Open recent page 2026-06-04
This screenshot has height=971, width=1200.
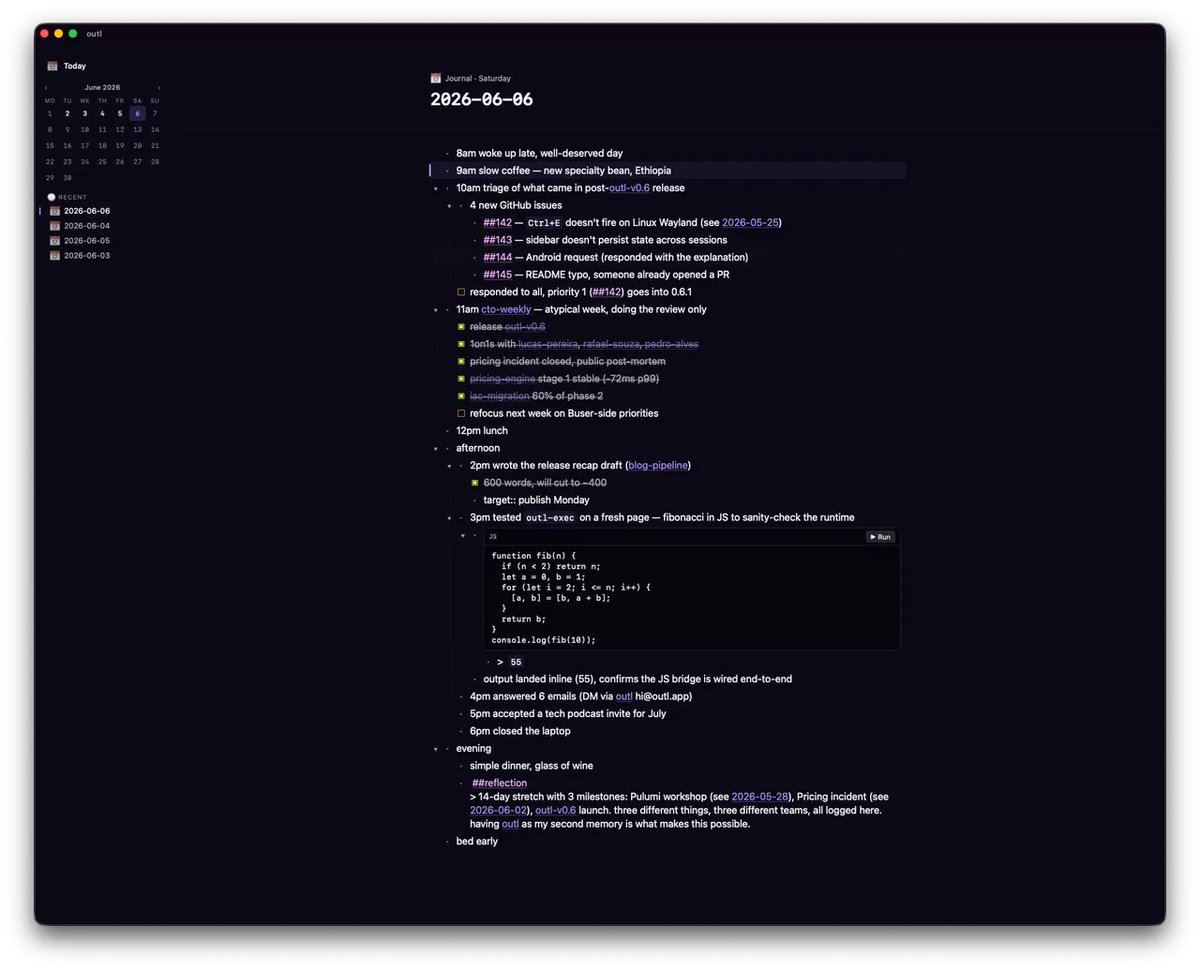tap(87, 226)
